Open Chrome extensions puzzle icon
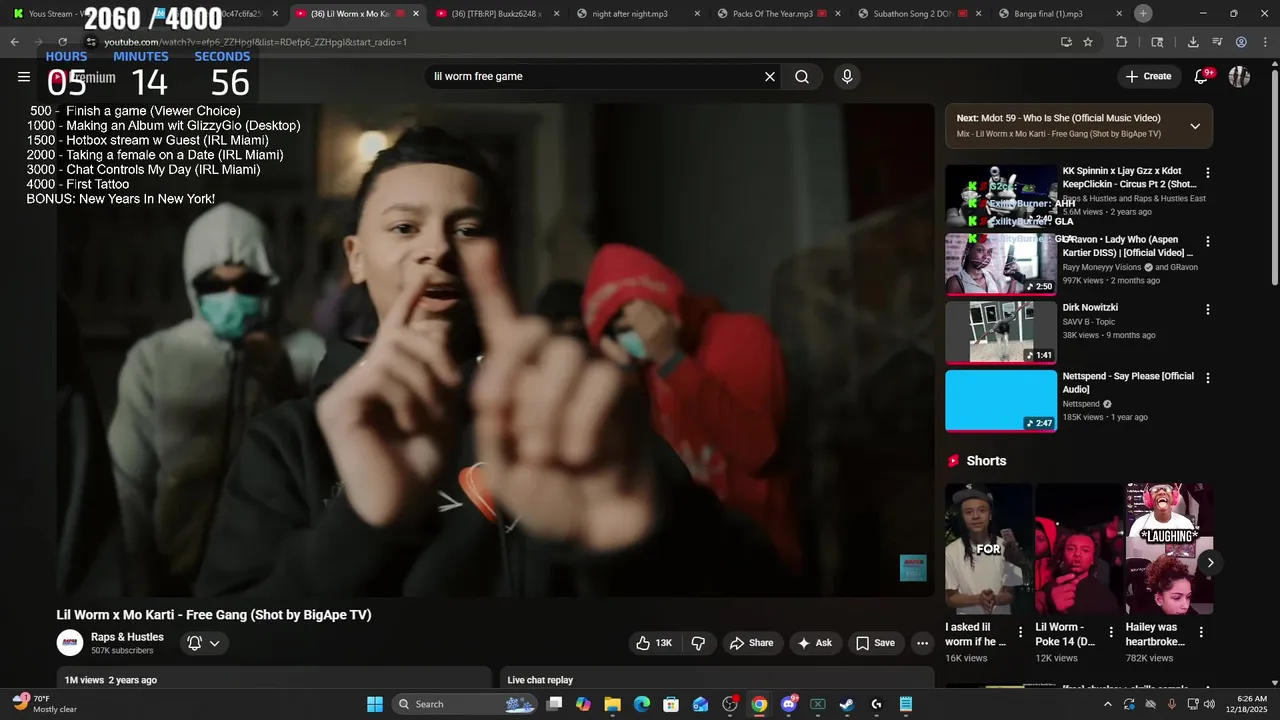The height and width of the screenshot is (720, 1280). pyautogui.click(x=1121, y=42)
